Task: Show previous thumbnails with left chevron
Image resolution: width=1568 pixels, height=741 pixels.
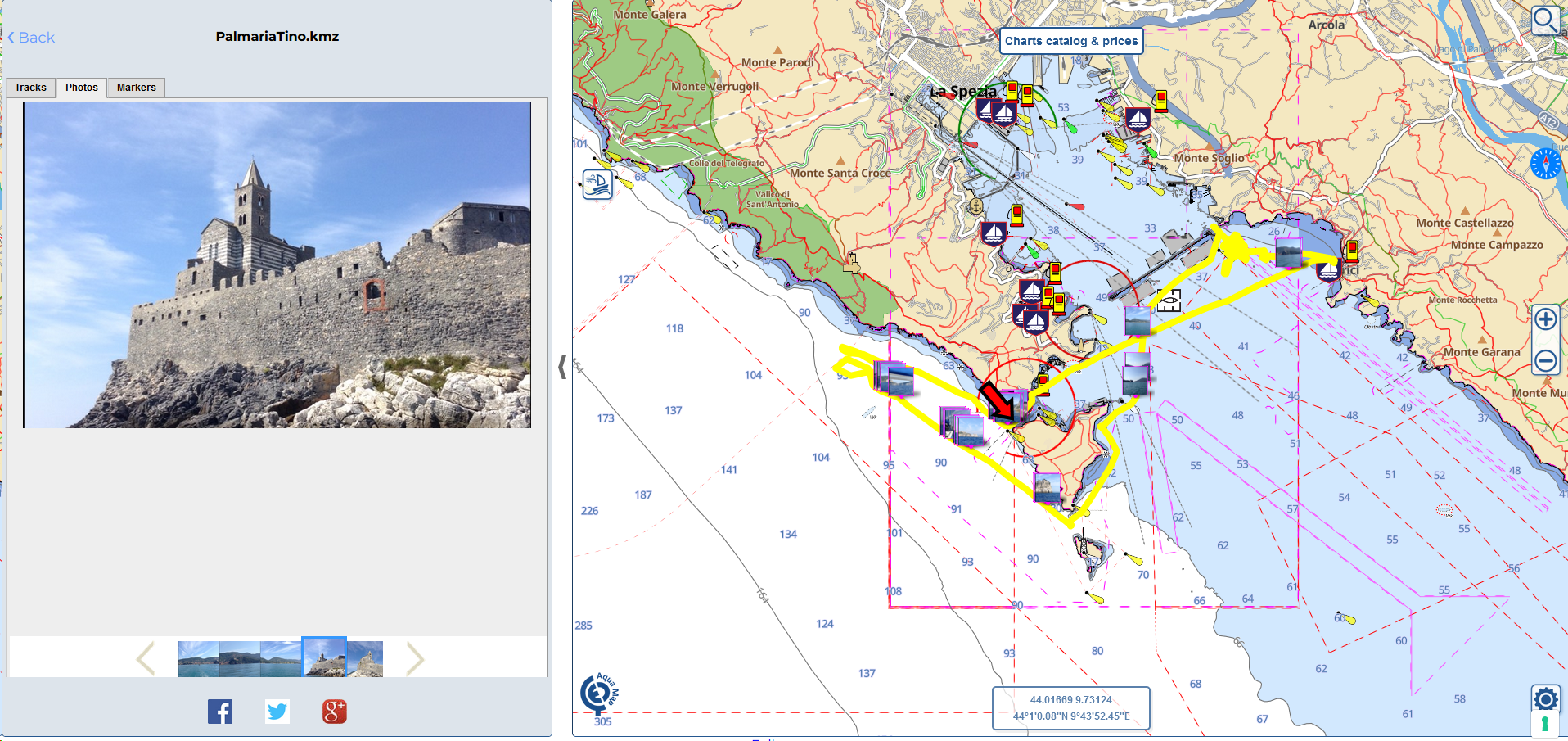Action: click(x=146, y=658)
